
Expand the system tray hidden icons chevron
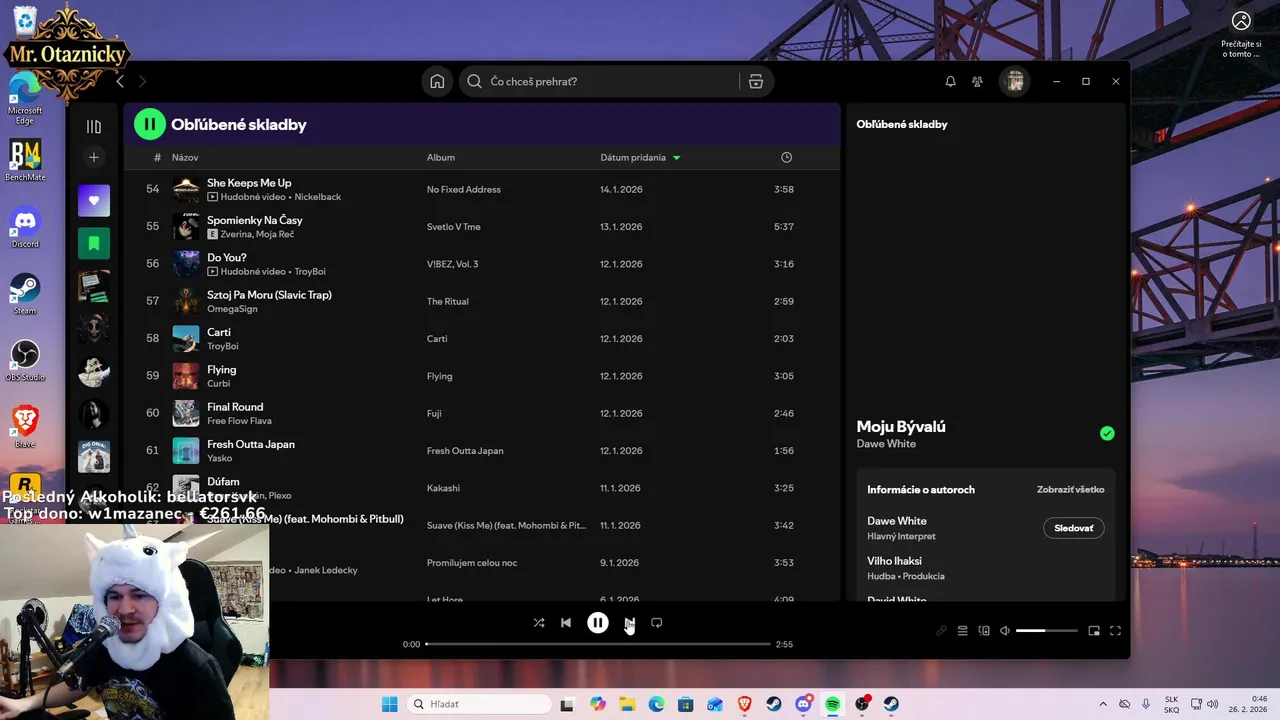pyautogui.click(x=1103, y=704)
